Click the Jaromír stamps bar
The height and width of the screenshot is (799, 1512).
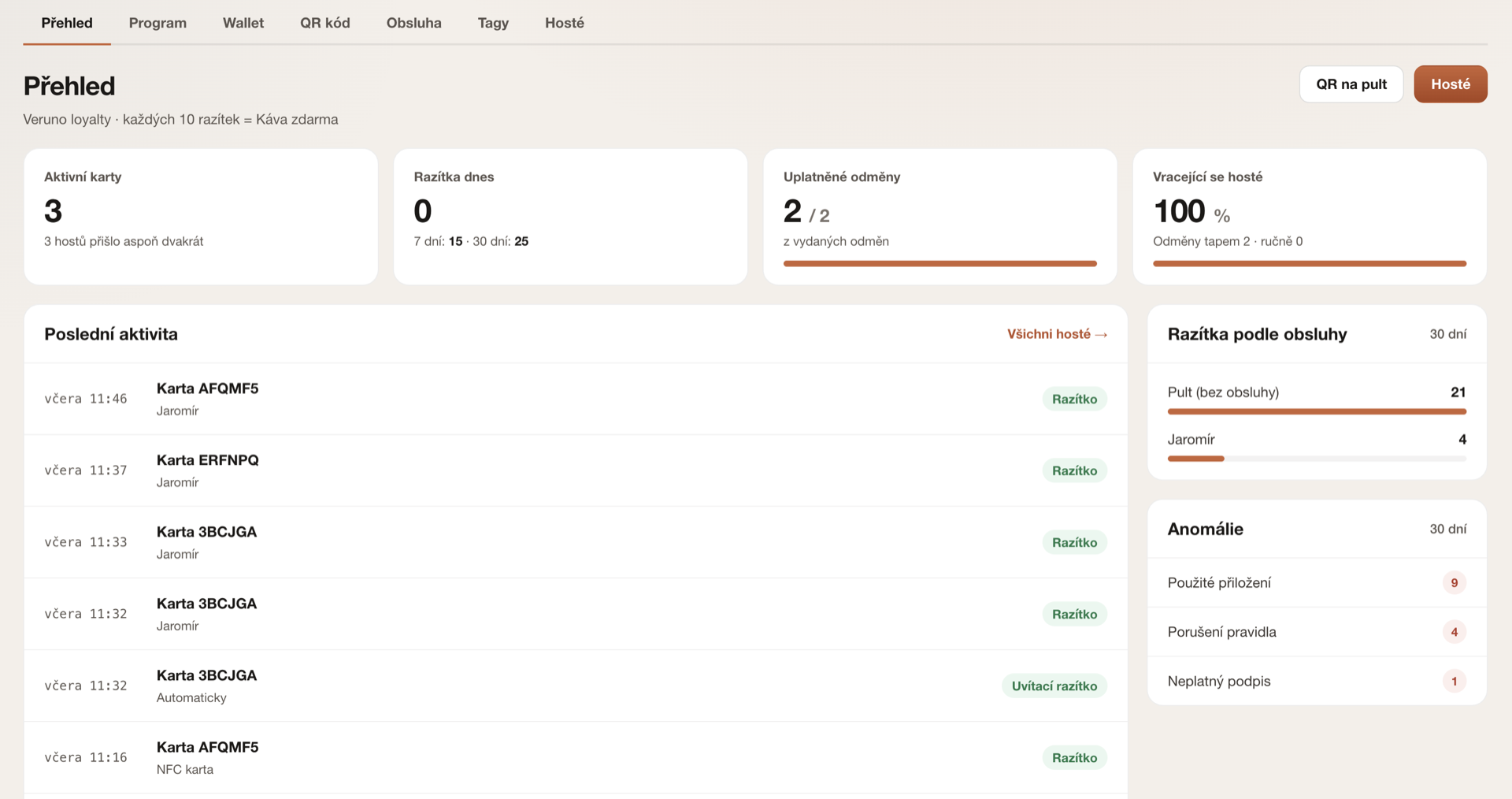coord(1317,459)
